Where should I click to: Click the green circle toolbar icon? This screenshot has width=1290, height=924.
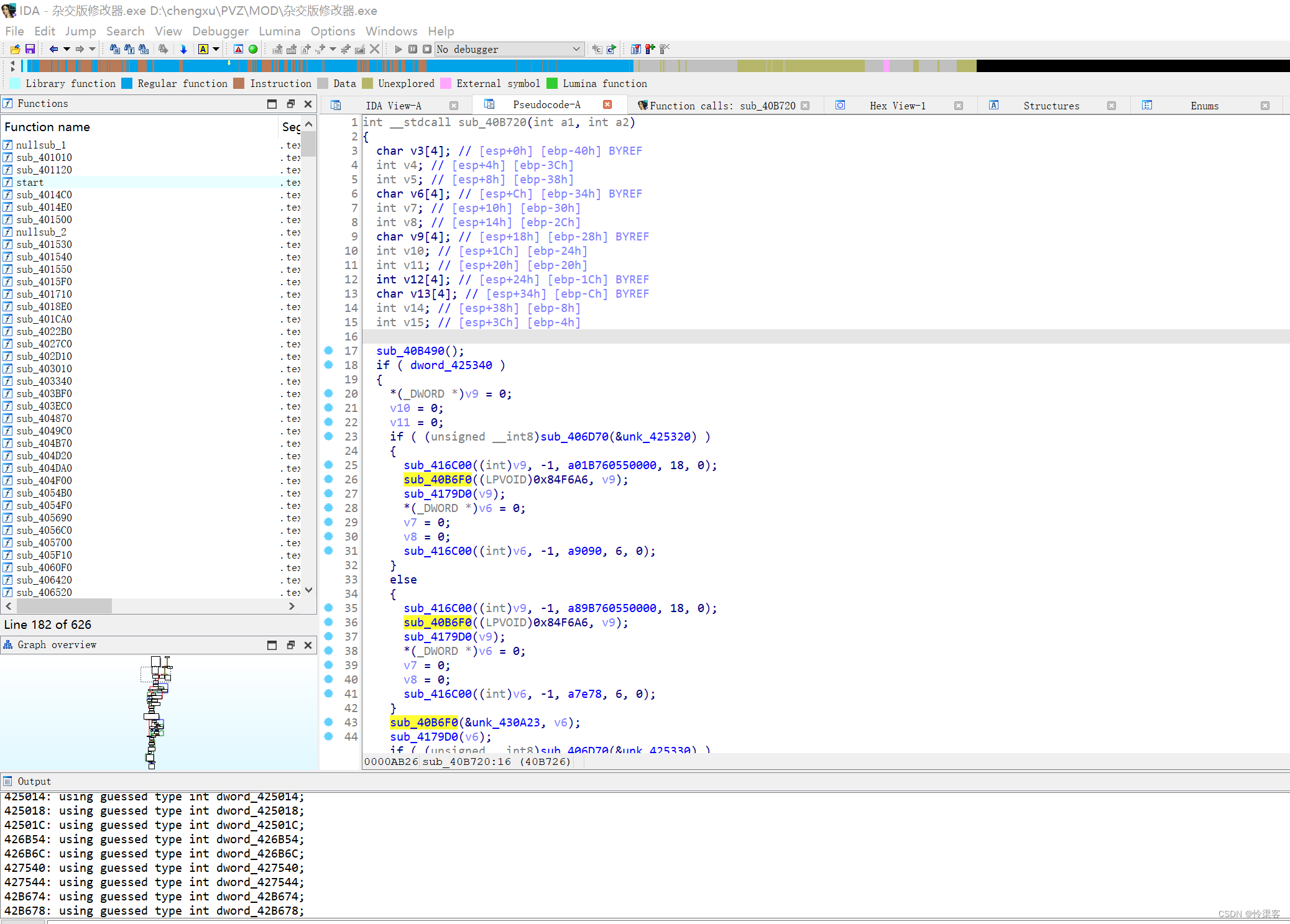(253, 49)
